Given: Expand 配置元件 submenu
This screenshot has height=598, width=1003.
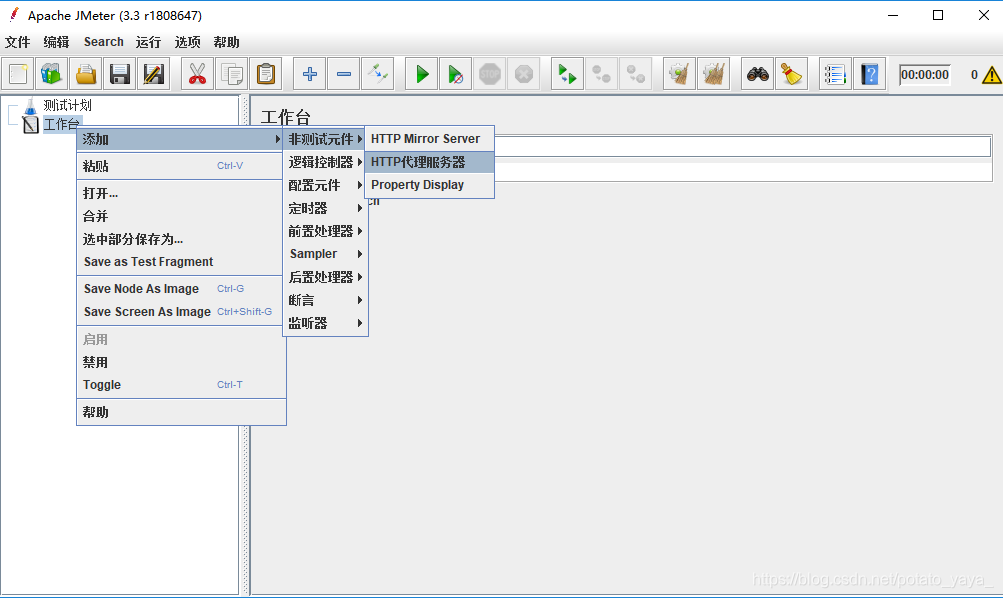Looking at the screenshot, I should coord(325,185).
